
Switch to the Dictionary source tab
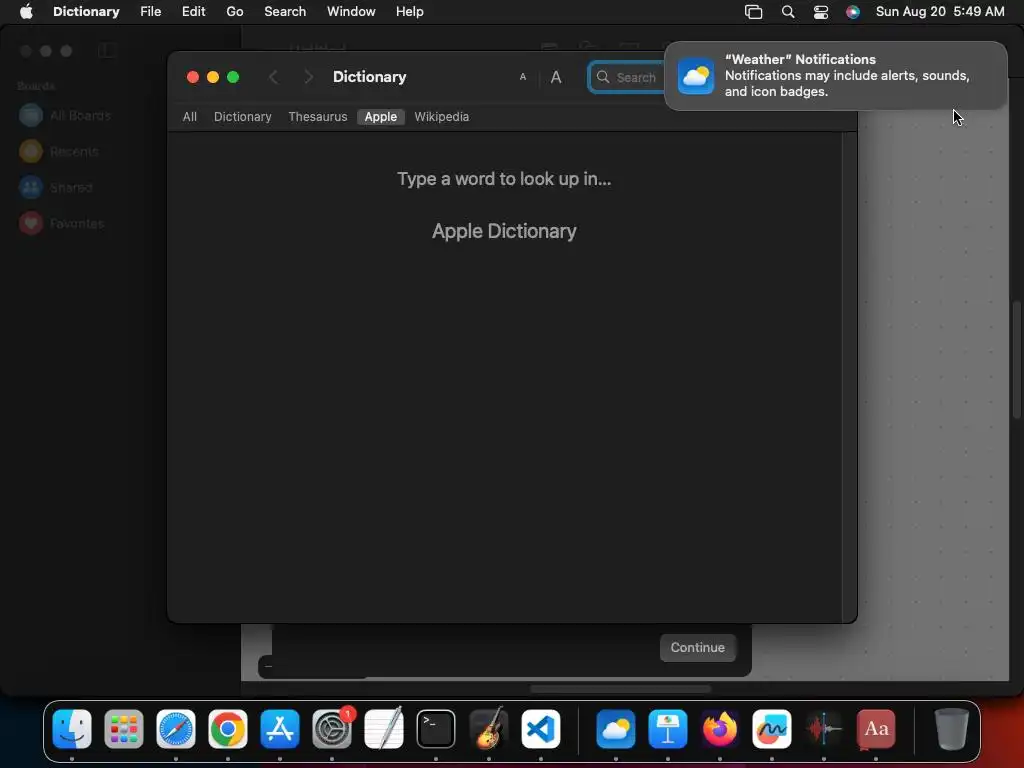[x=242, y=117]
